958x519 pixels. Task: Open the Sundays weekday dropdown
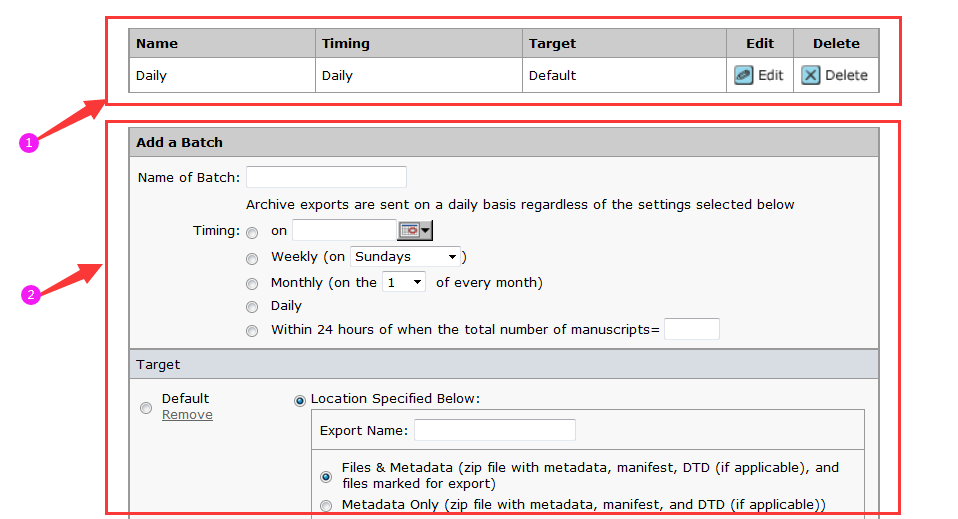[x=405, y=257]
